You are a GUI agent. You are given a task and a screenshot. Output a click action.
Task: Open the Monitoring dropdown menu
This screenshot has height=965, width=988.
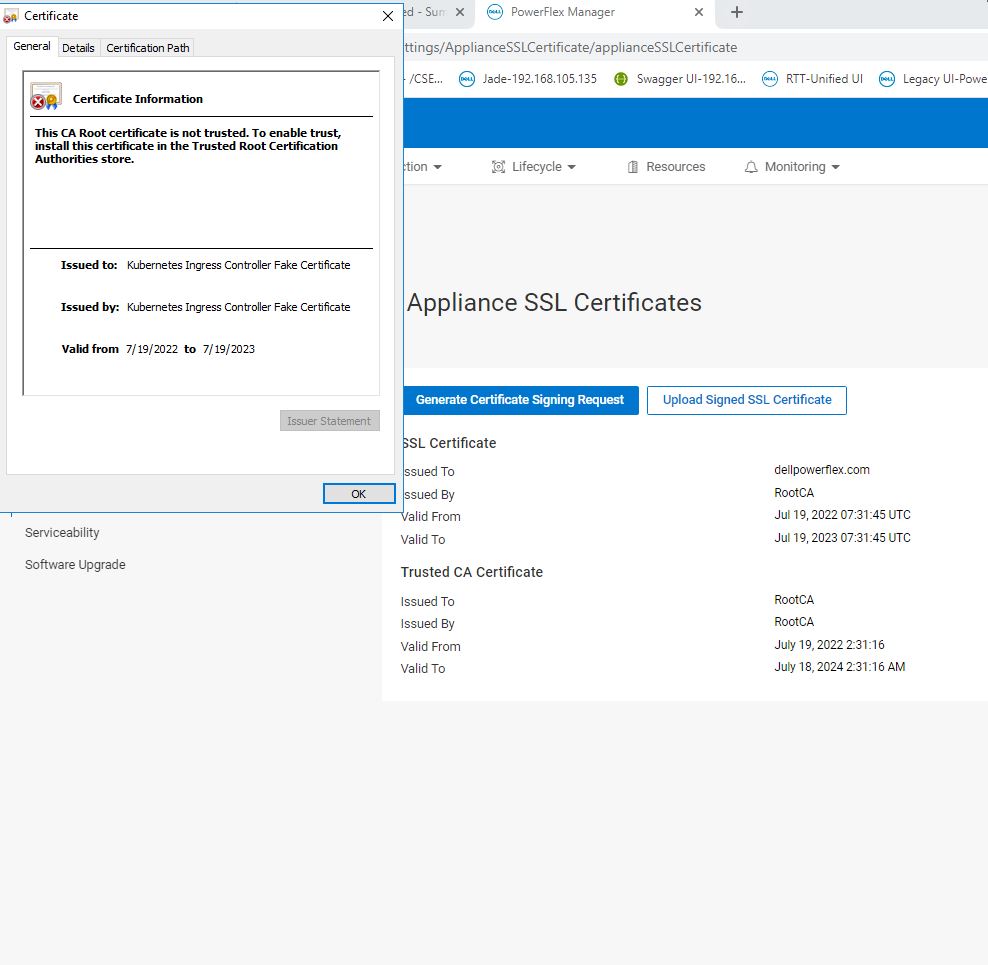(x=792, y=166)
